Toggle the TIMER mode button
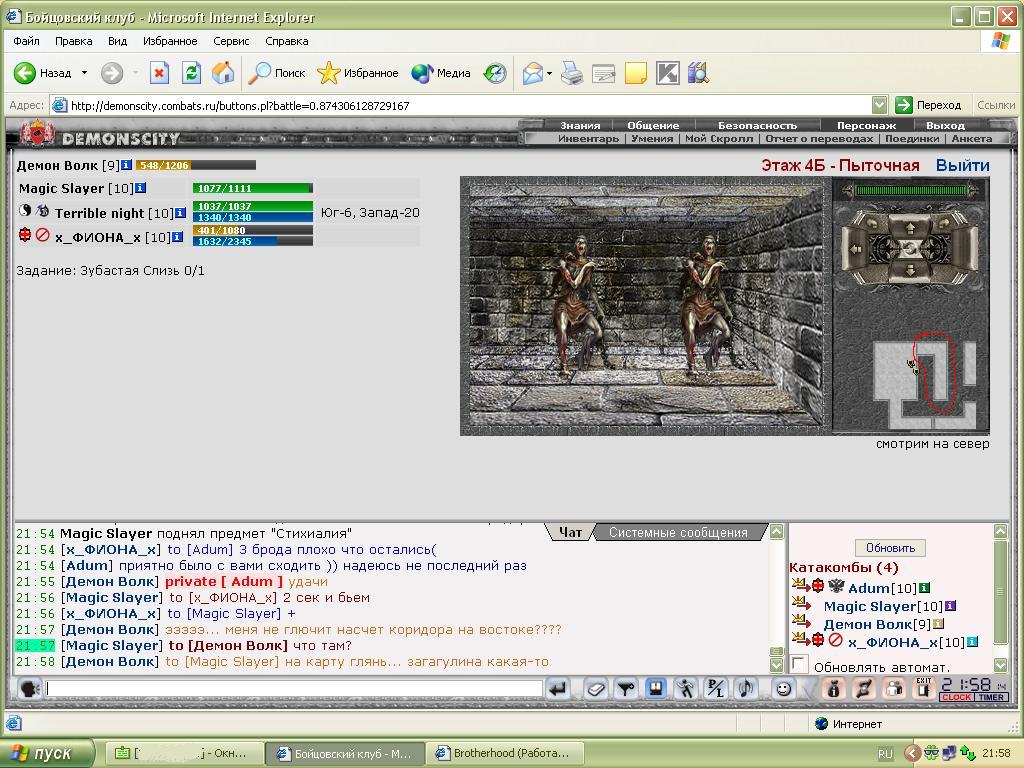This screenshot has height=768, width=1024. coord(991,697)
